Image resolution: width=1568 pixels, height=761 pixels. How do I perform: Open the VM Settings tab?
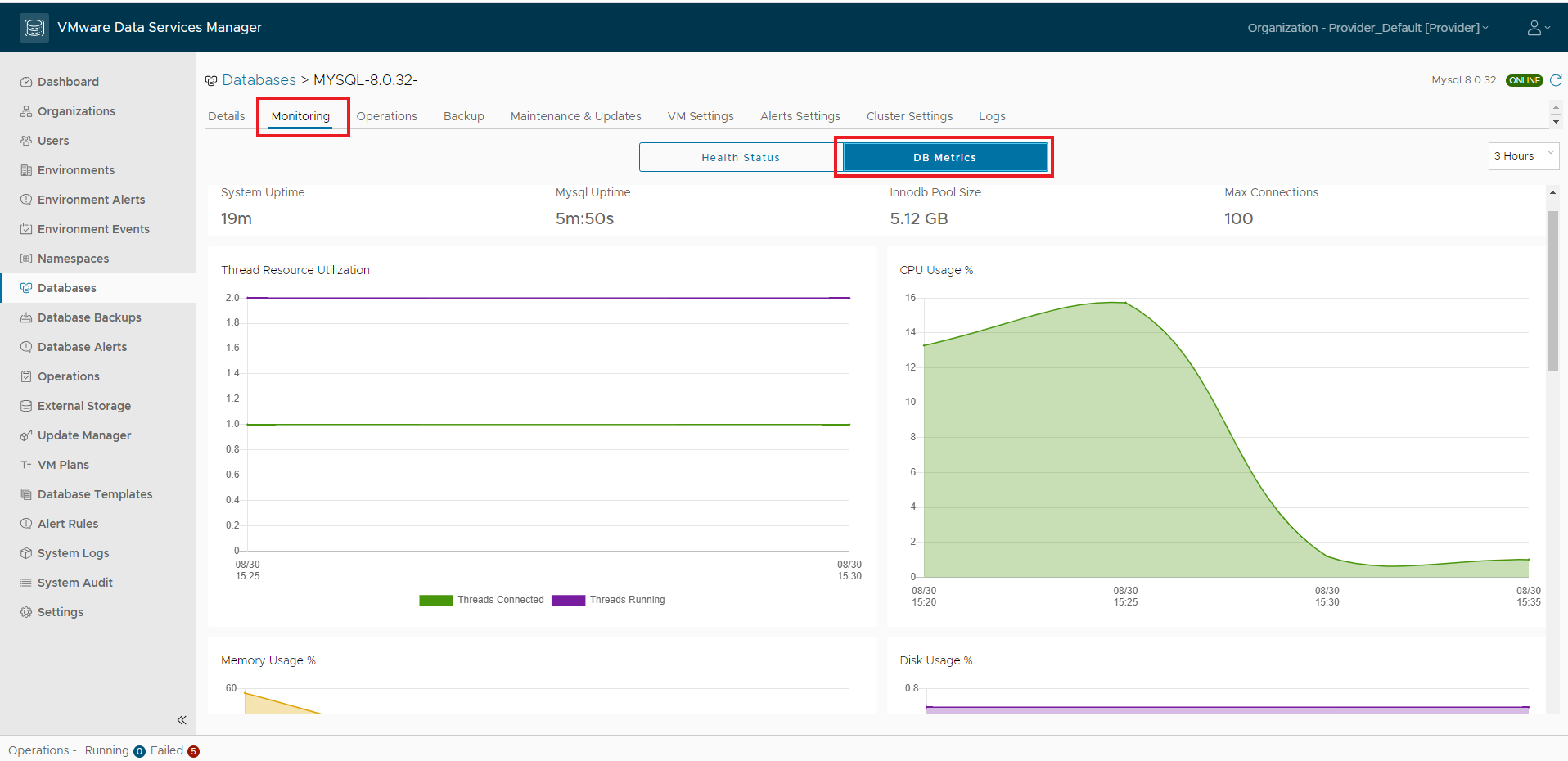pos(701,116)
